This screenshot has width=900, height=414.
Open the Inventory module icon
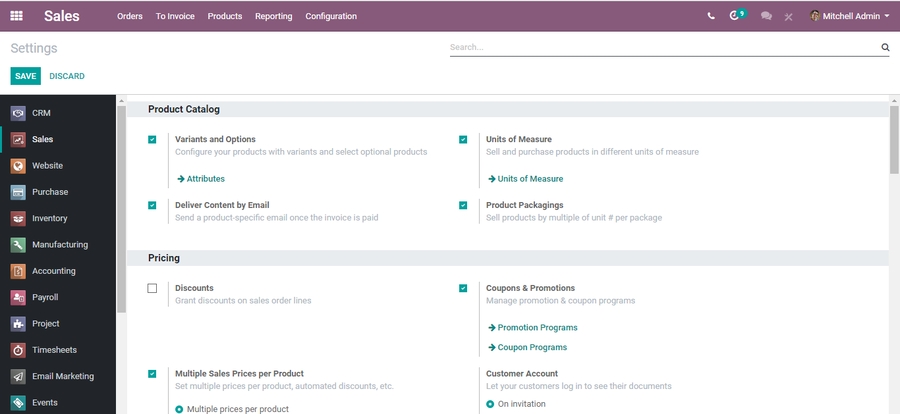[x=18, y=218]
